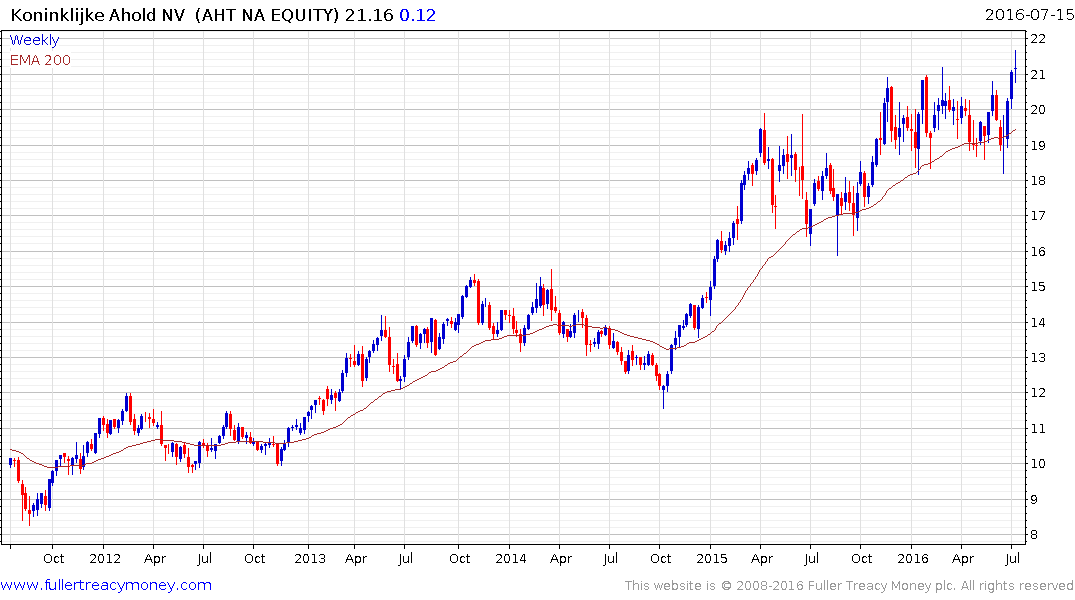Click the final Jul label on time axis

[x=1013, y=558]
